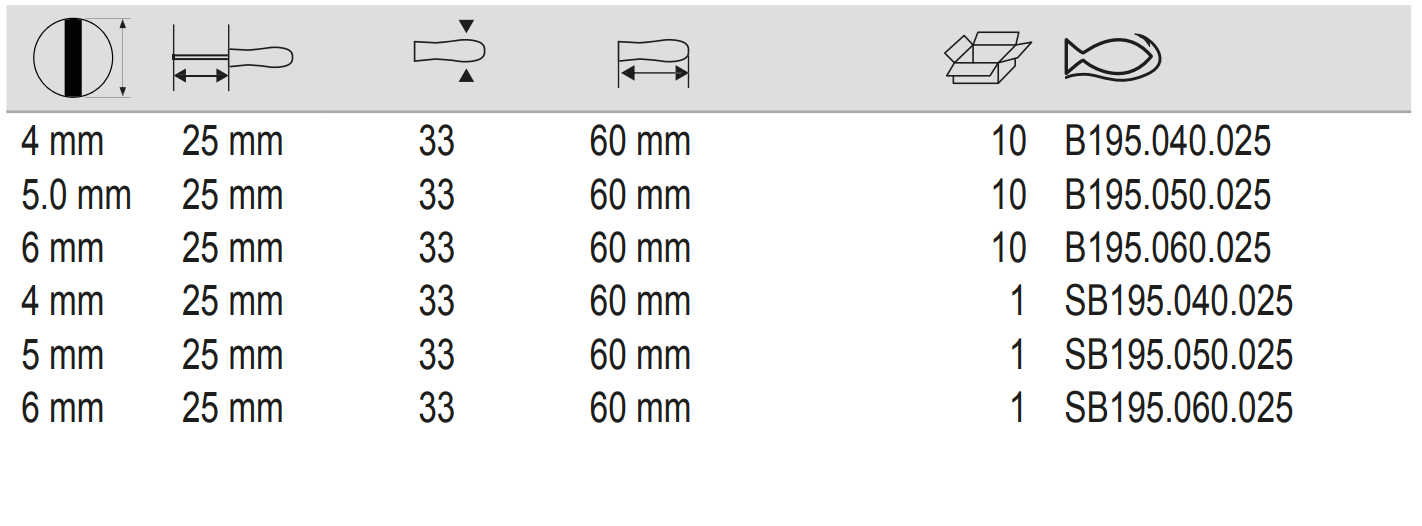Select article number B195.060.025
1422x526 pixels.
(1167, 248)
